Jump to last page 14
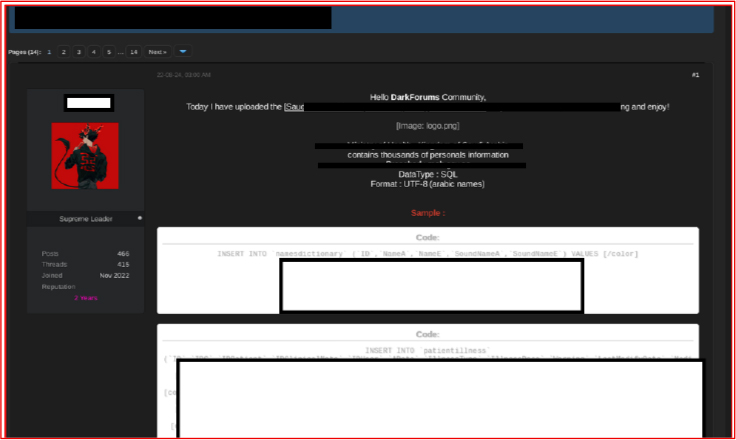Screen dimensions: 736x440 tap(133, 51)
